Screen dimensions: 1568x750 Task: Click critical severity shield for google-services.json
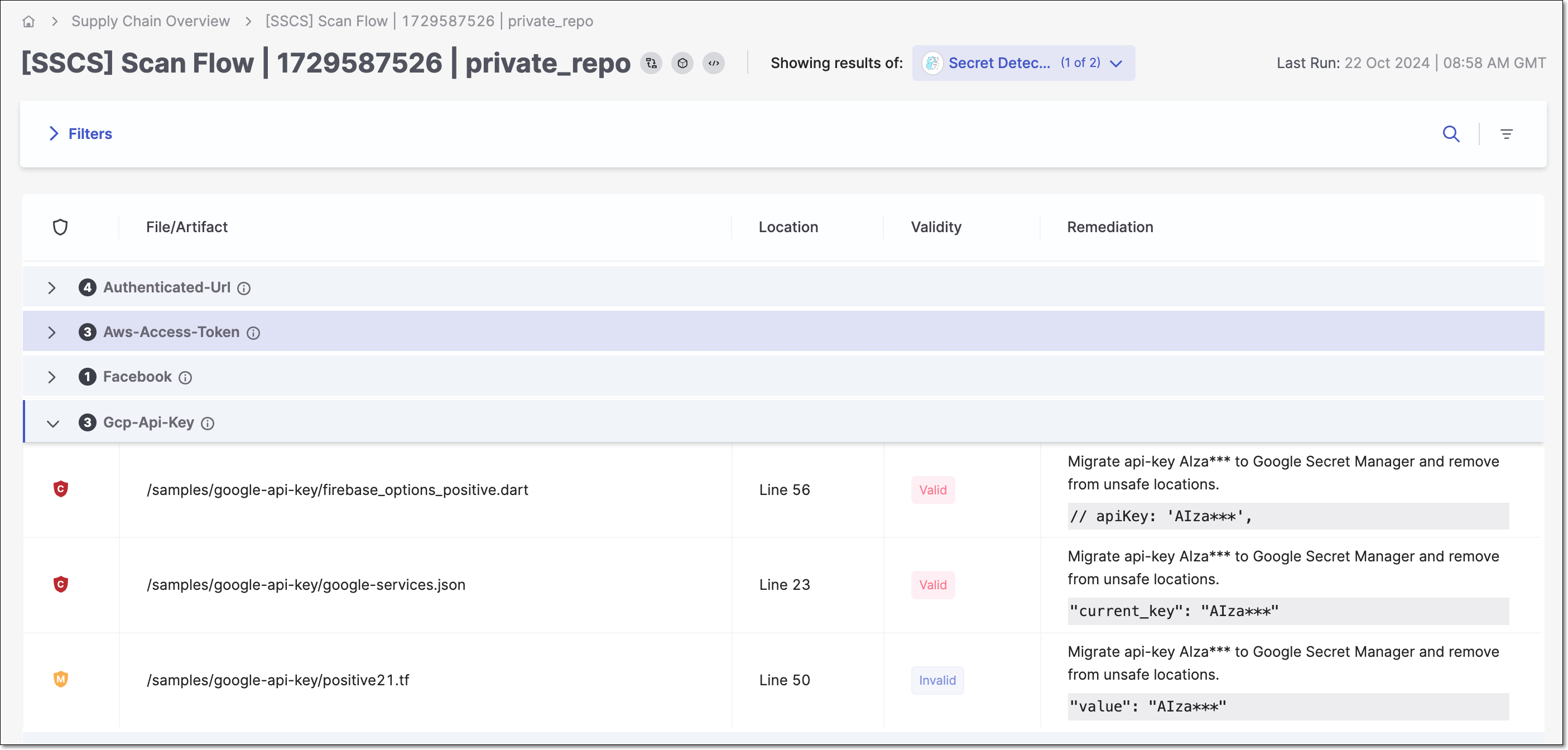tap(60, 584)
